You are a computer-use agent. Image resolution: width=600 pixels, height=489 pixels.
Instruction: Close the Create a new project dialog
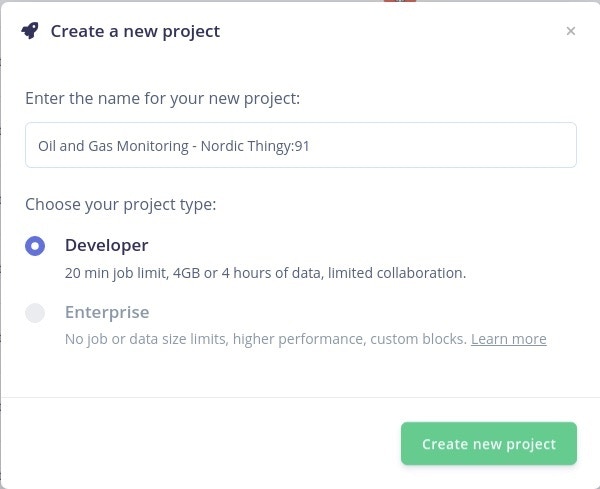(571, 31)
